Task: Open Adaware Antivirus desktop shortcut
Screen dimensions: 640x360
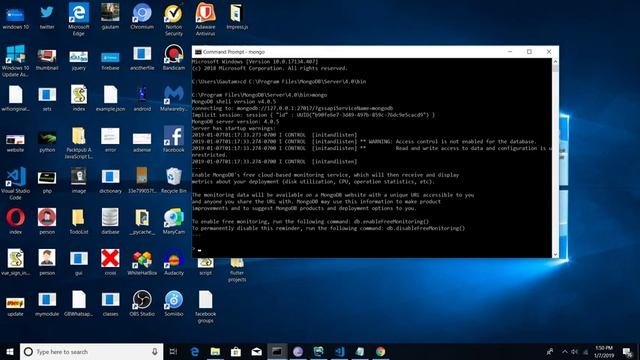Action: point(205,19)
